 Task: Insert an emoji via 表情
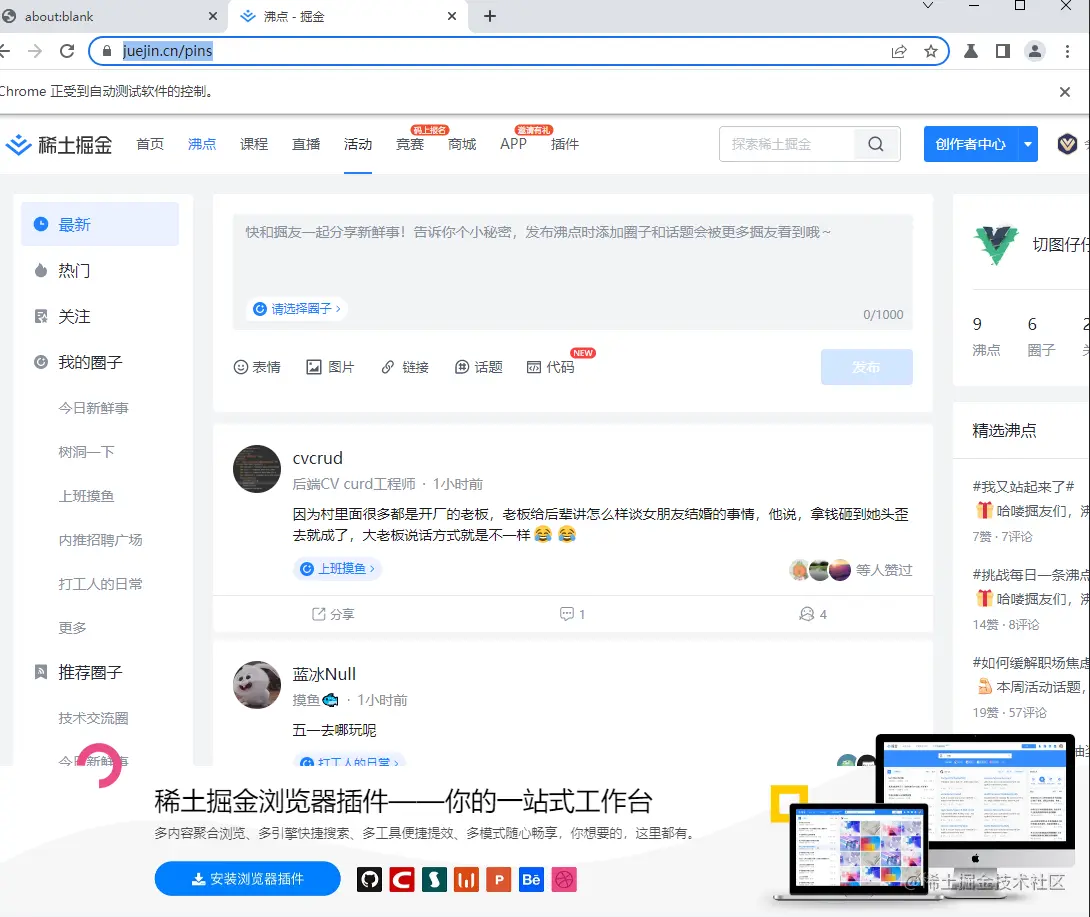tap(257, 367)
